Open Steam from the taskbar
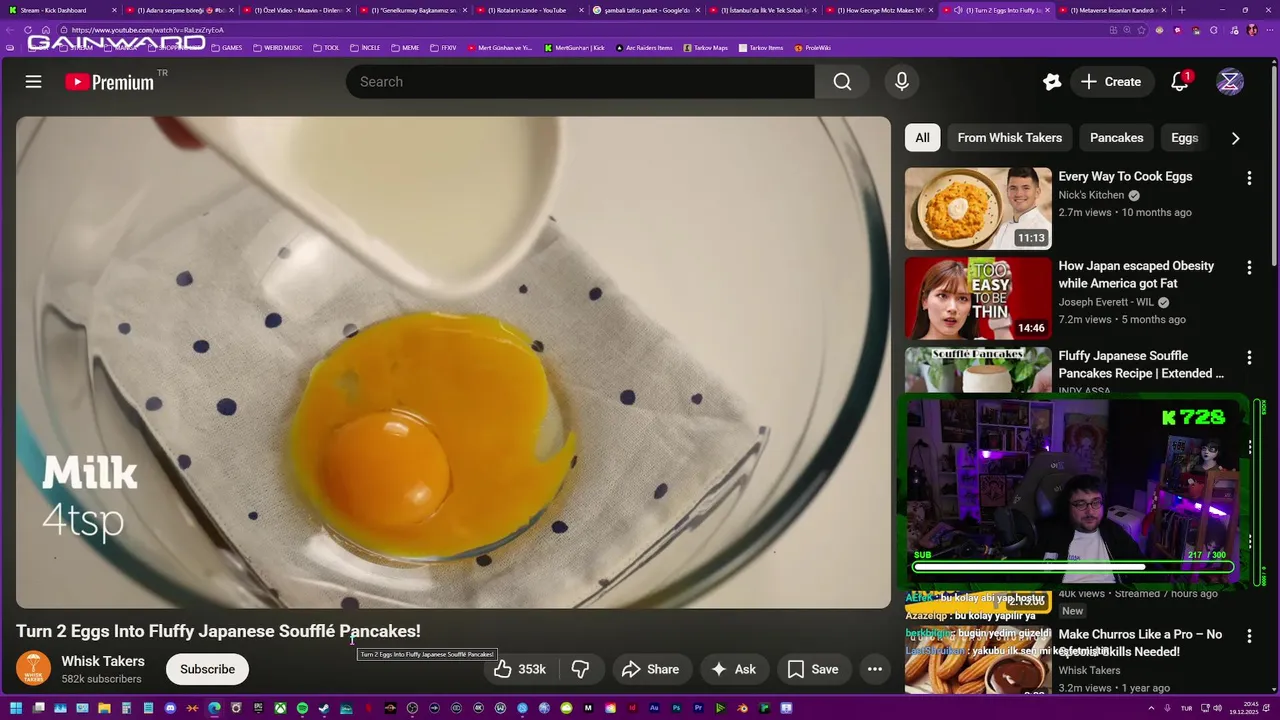 [324, 709]
